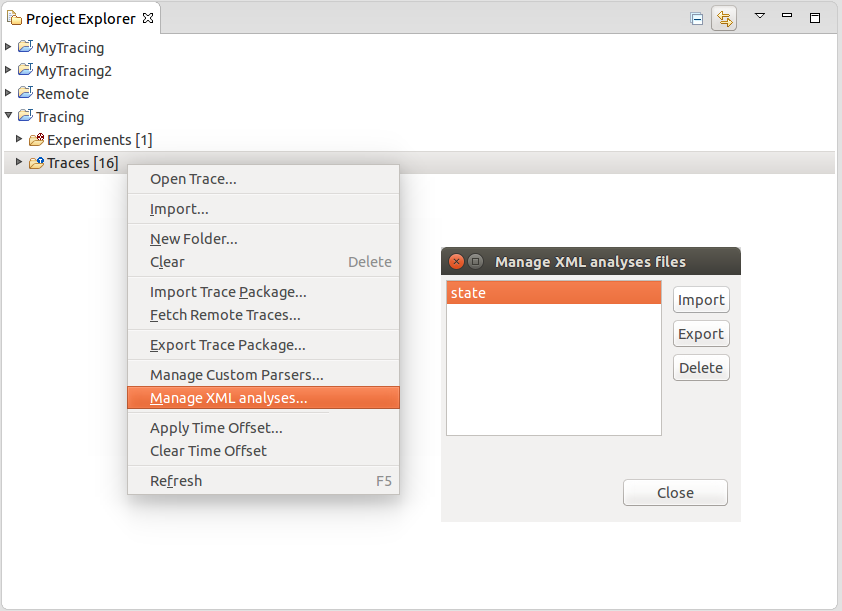
Task: Click the MyTracing2 project folder icon
Action: pos(25,70)
